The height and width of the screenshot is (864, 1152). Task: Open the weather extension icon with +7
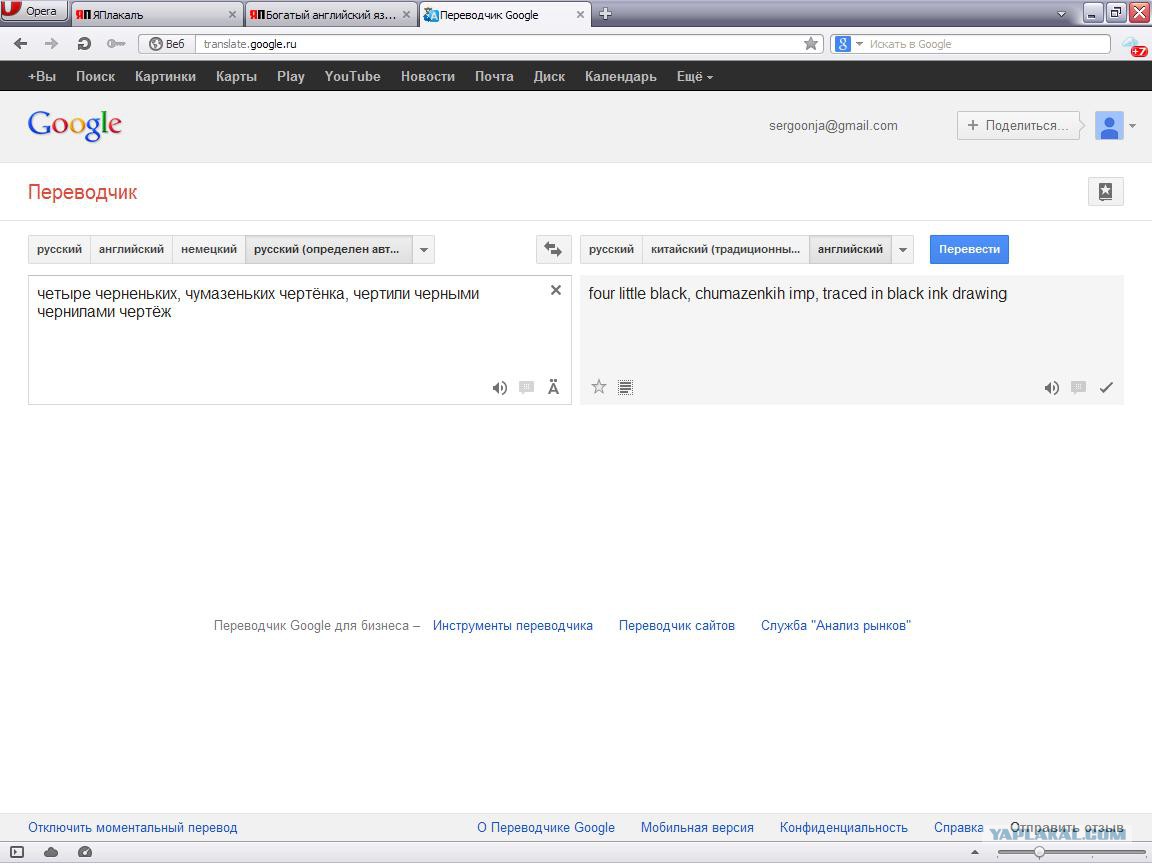(1134, 46)
